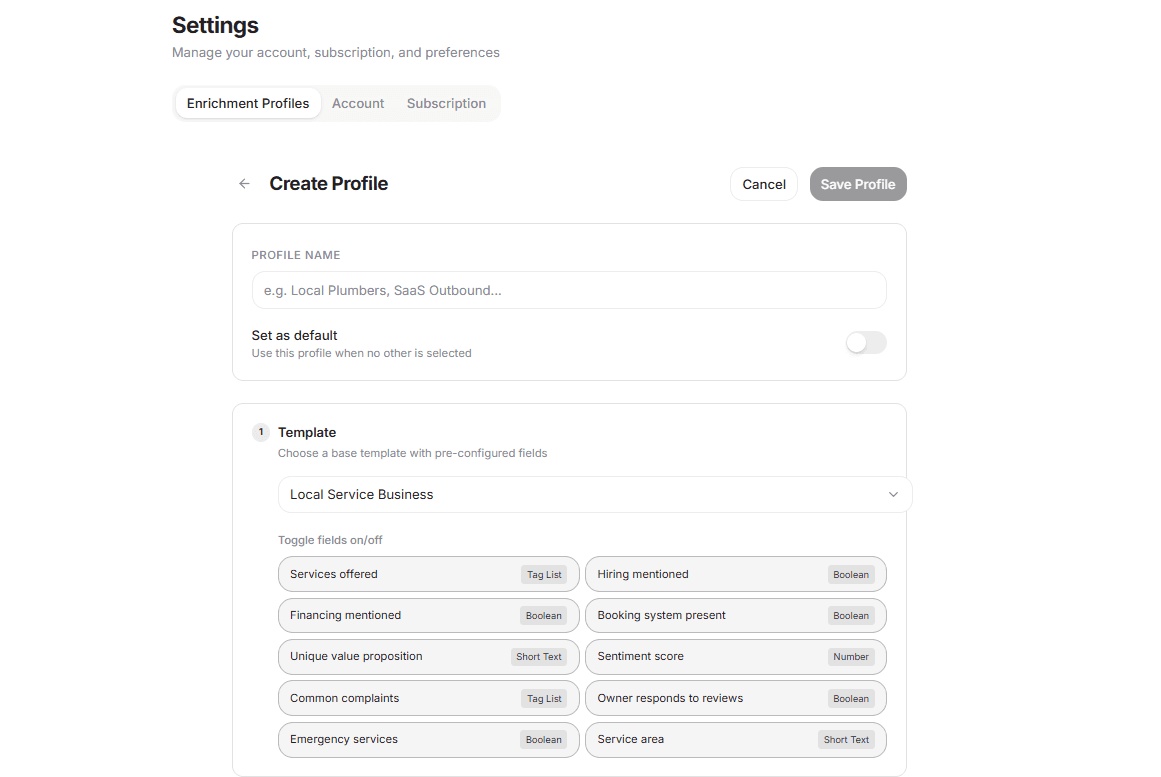Toggle the Owner responds to reviews field
Viewport: 1161px width, 777px height.
(x=735, y=699)
